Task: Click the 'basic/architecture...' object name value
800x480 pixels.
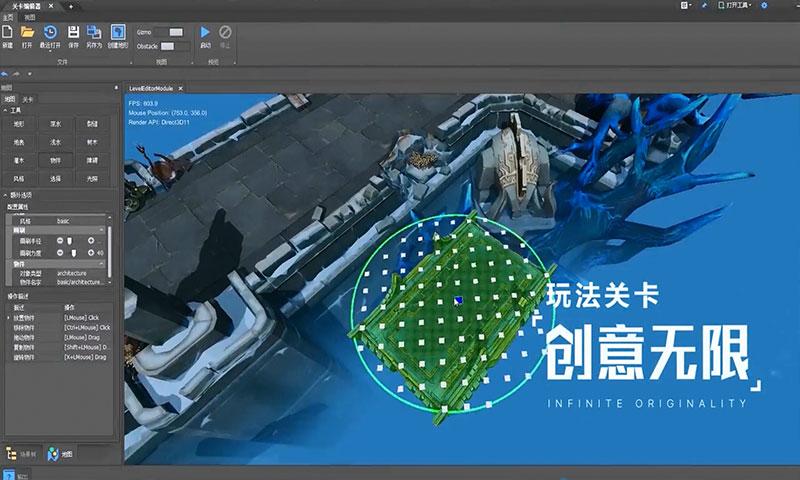Action: (x=79, y=282)
